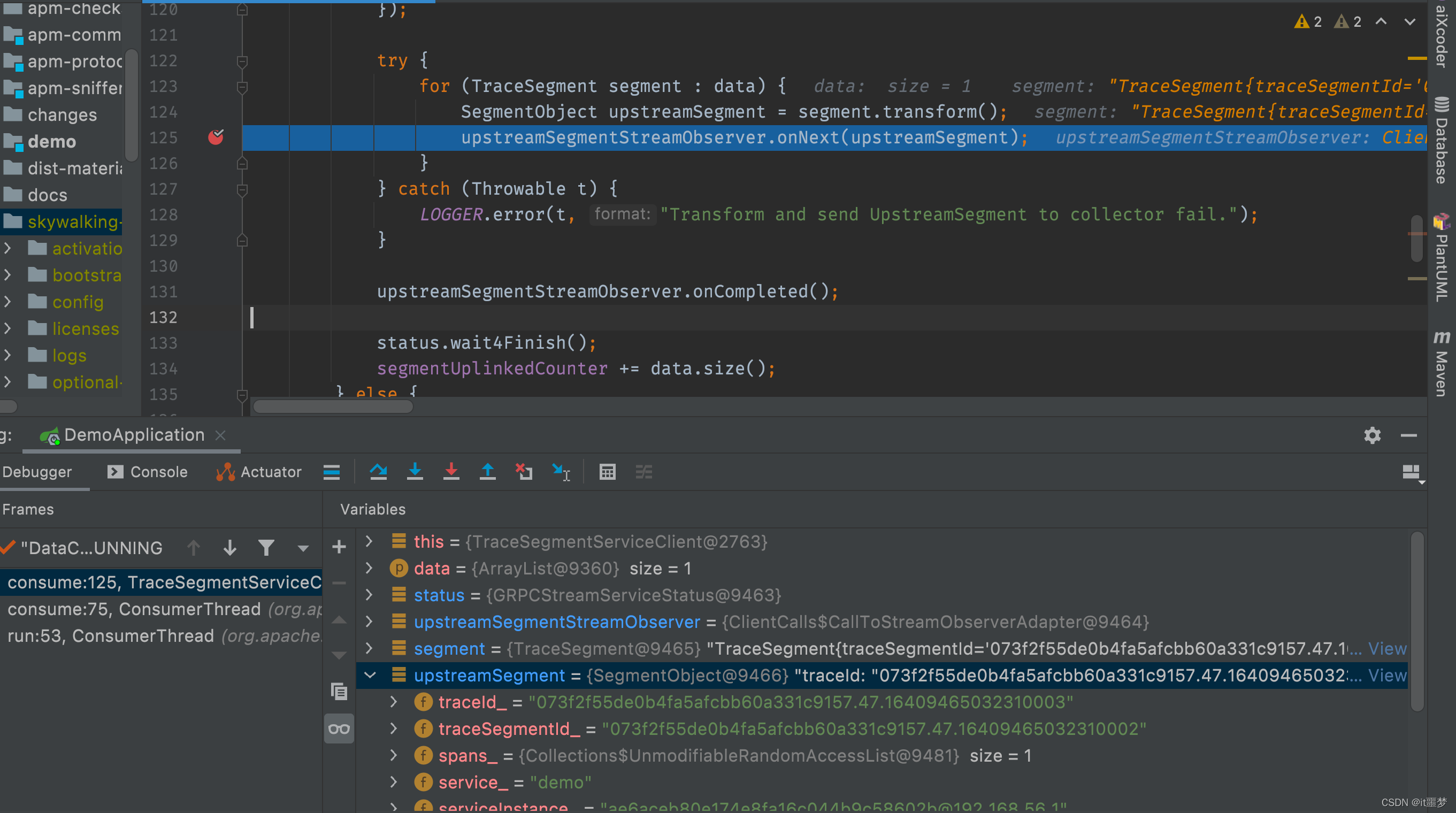Expand the 'this' variable node
Viewport: 1456px width, 813px height.
click(x=369, y=541)
